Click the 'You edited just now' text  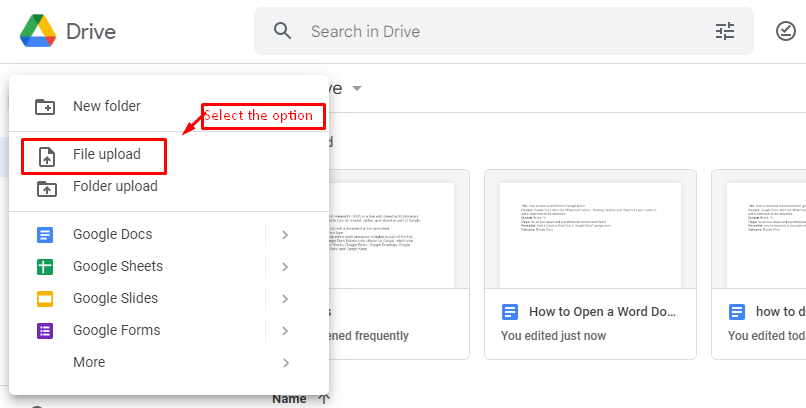tap(554, 336)
